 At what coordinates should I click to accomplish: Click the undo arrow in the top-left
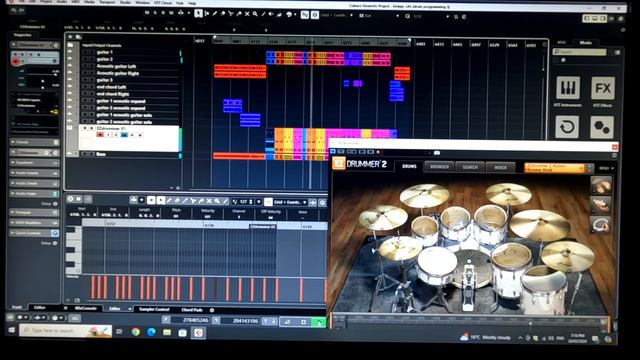[13, 11]
